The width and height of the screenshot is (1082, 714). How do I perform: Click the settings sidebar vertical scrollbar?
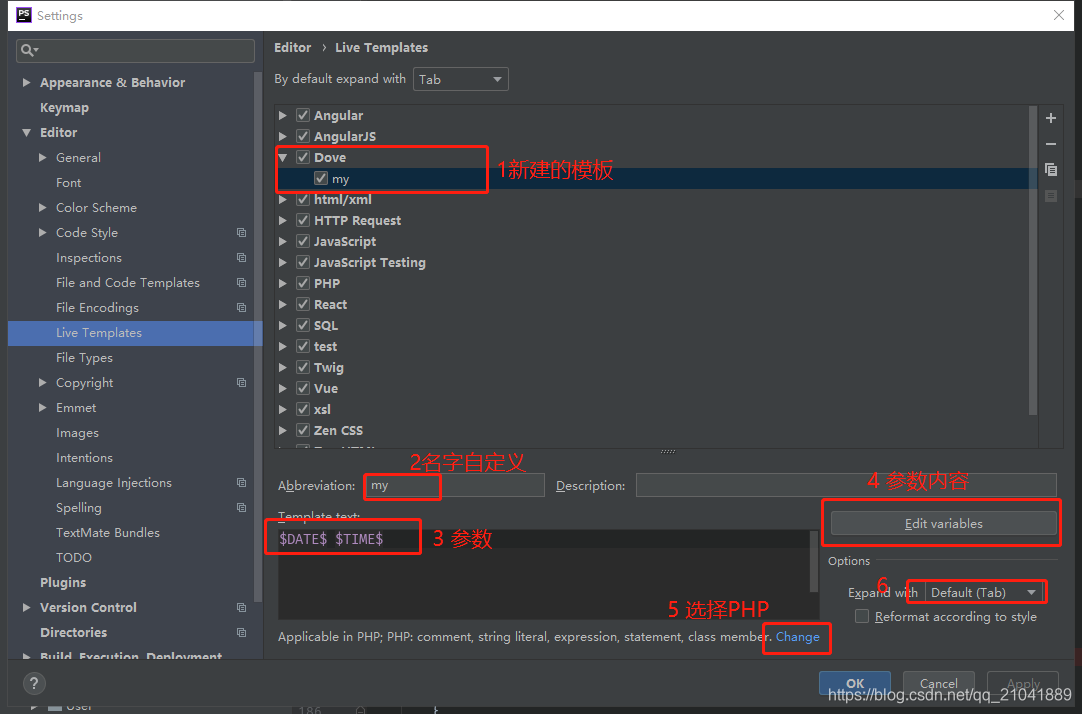click(258, 337)
